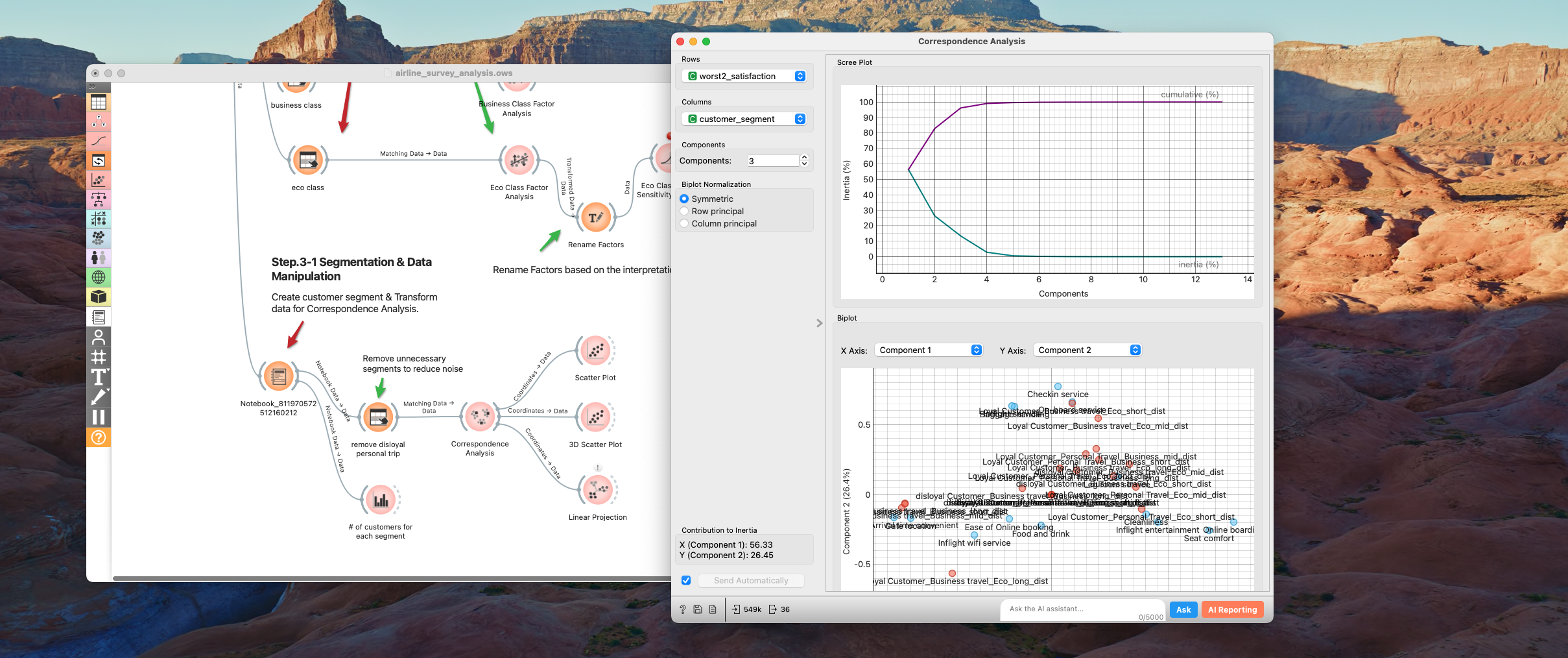Click the globe Geo category icon
This screenshot has height=658, width=1568.
(x=99, y=278)
